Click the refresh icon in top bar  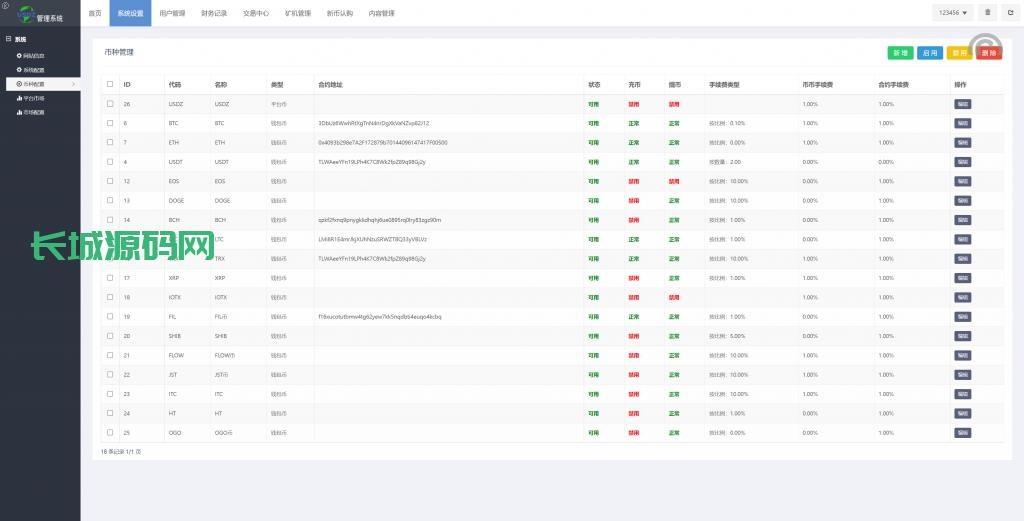[x=1010, y=12]
